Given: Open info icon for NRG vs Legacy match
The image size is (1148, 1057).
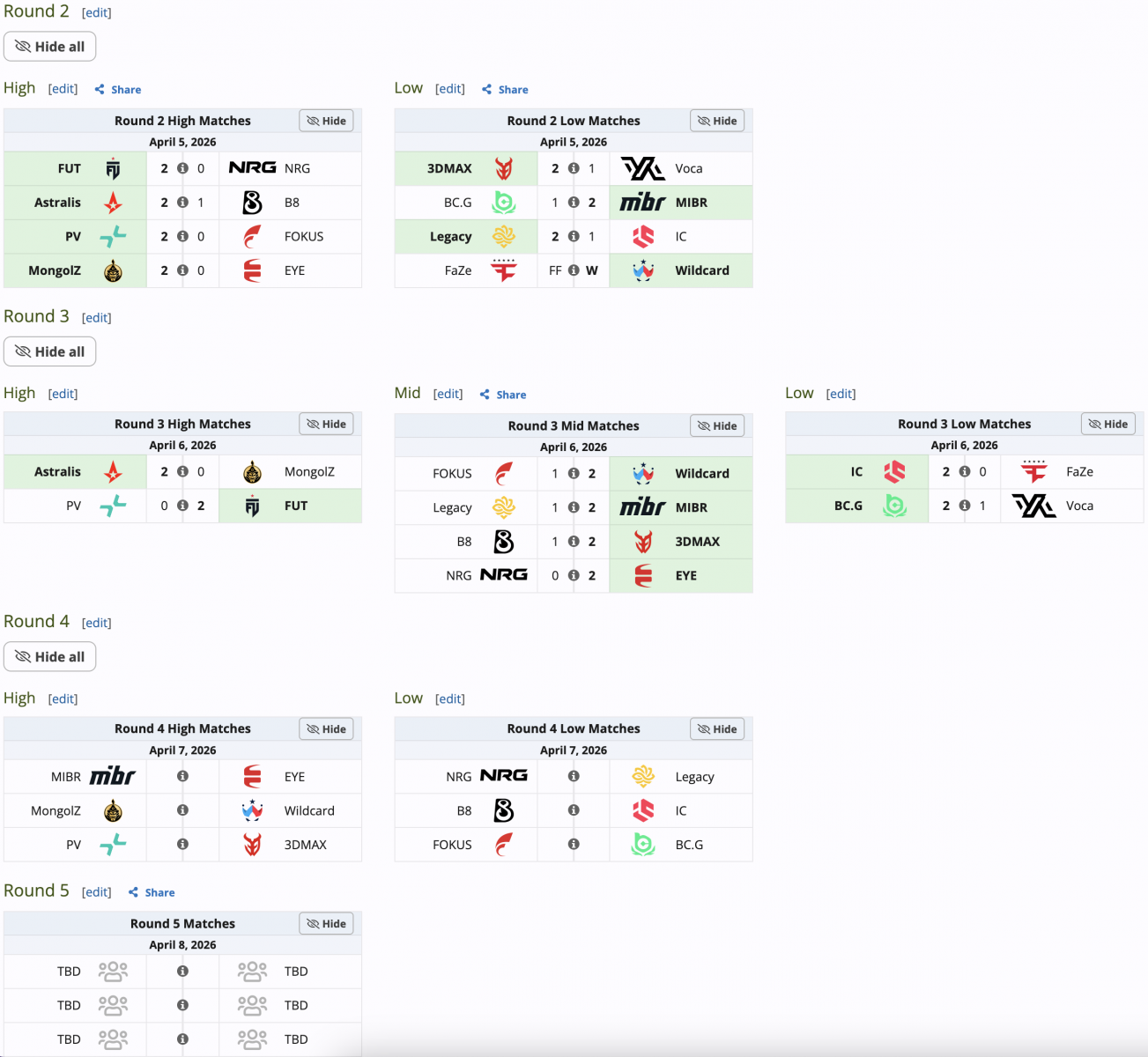Looking at the screenshot, I should (574, 776).
